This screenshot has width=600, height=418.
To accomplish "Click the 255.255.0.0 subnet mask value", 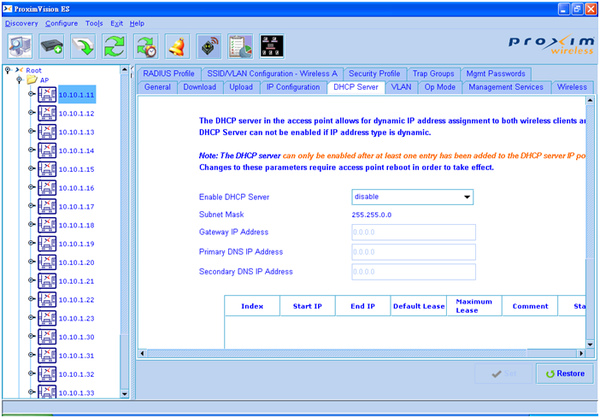I will point(372,215).
